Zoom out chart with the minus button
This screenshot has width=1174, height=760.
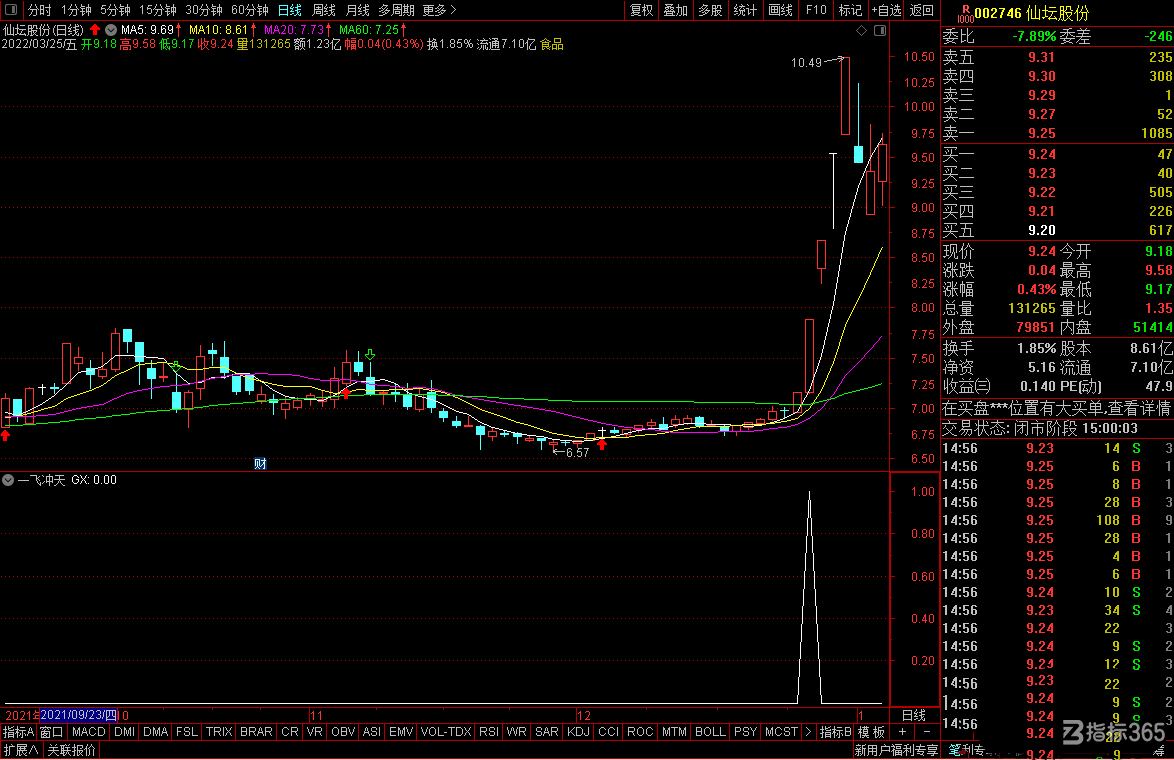tap(926, 732)
